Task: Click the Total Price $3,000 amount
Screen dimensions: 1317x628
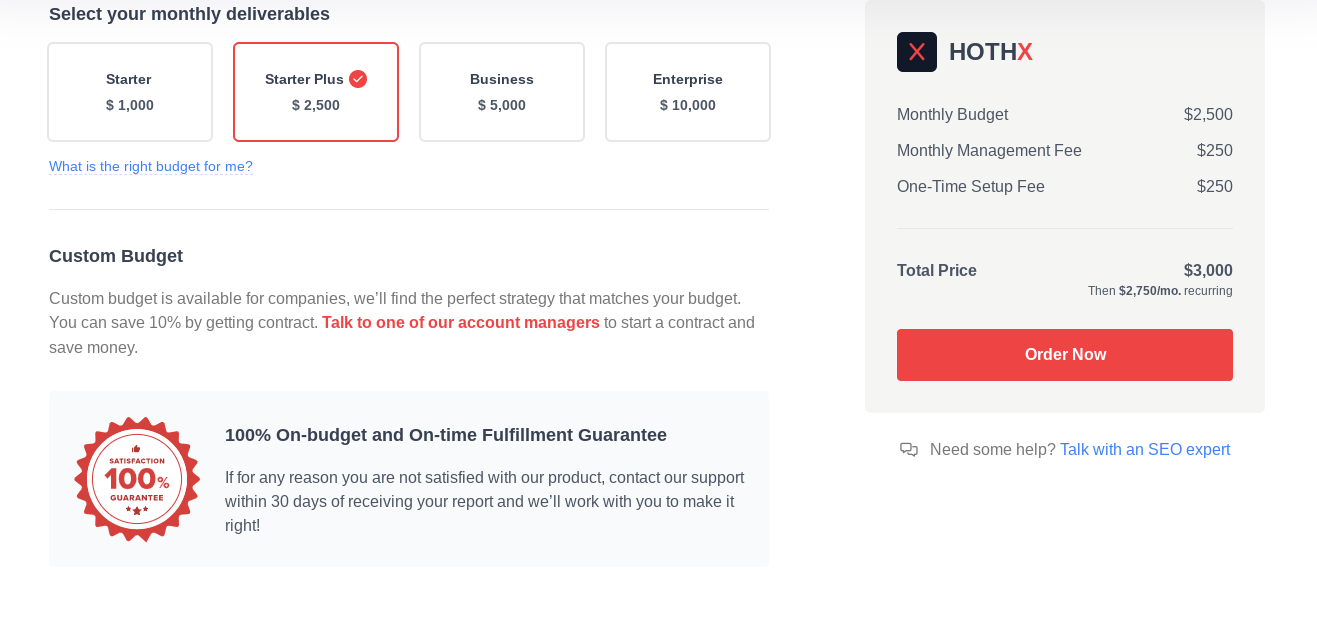Action: tap(1208, 271)
